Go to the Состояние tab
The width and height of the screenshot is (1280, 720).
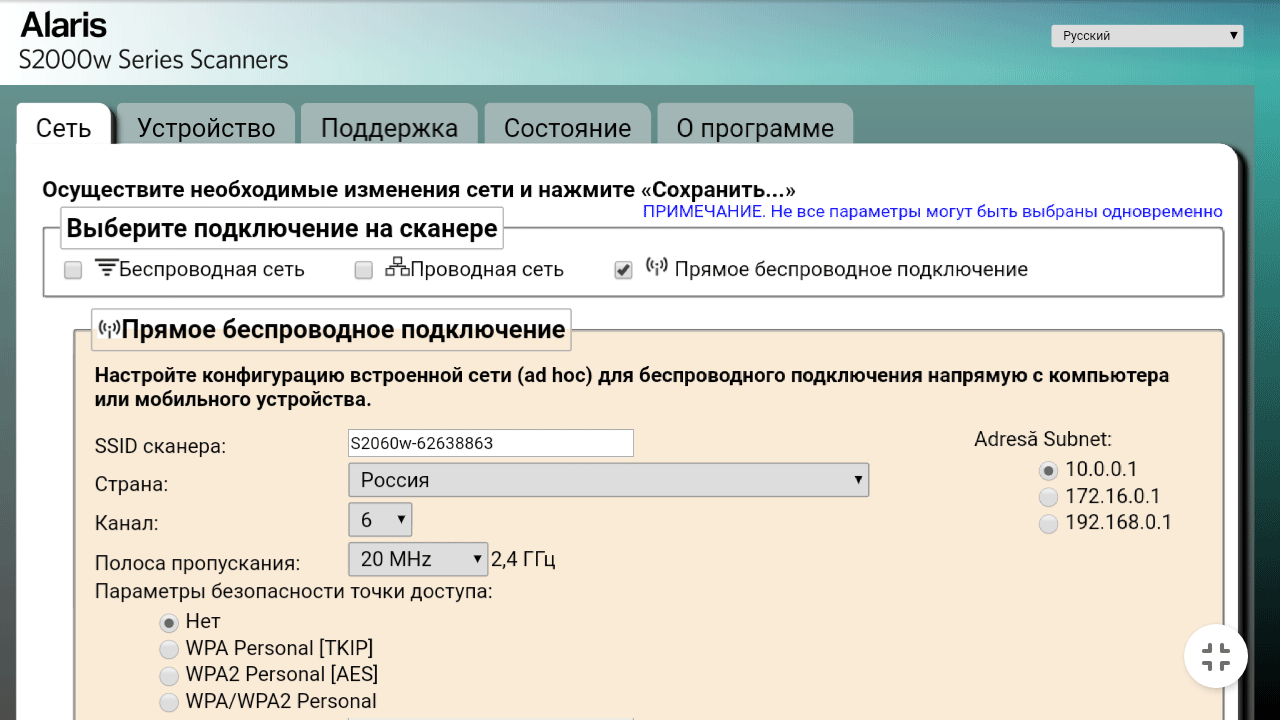(567, 128)
